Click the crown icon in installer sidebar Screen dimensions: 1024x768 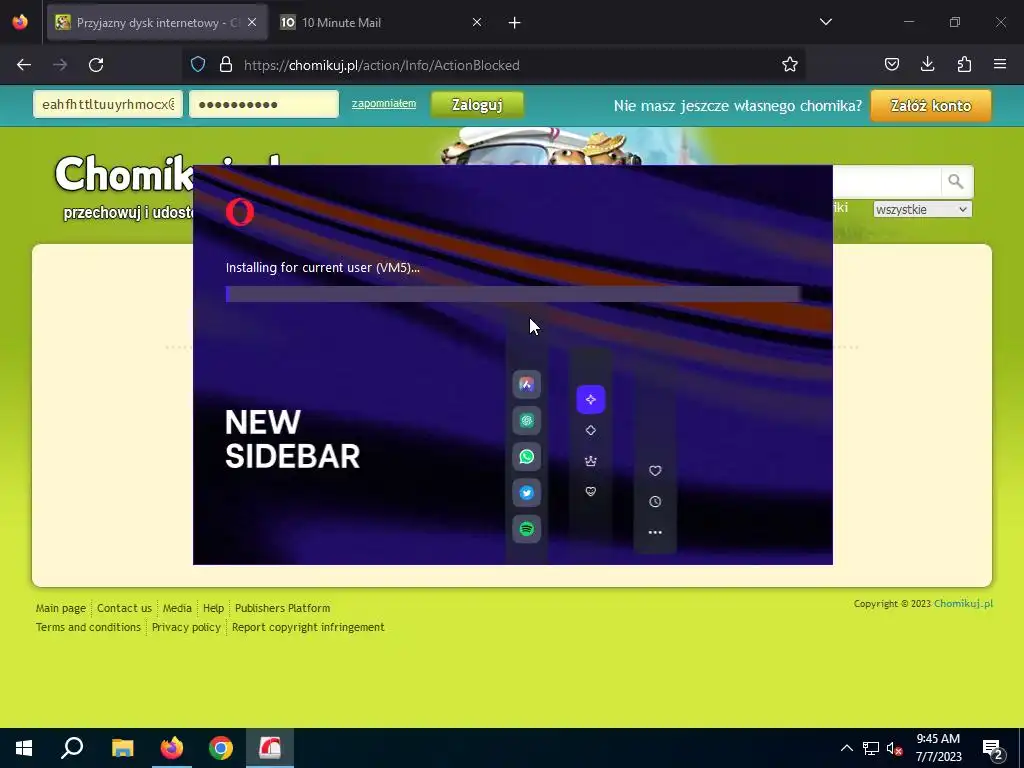point(590,461)
